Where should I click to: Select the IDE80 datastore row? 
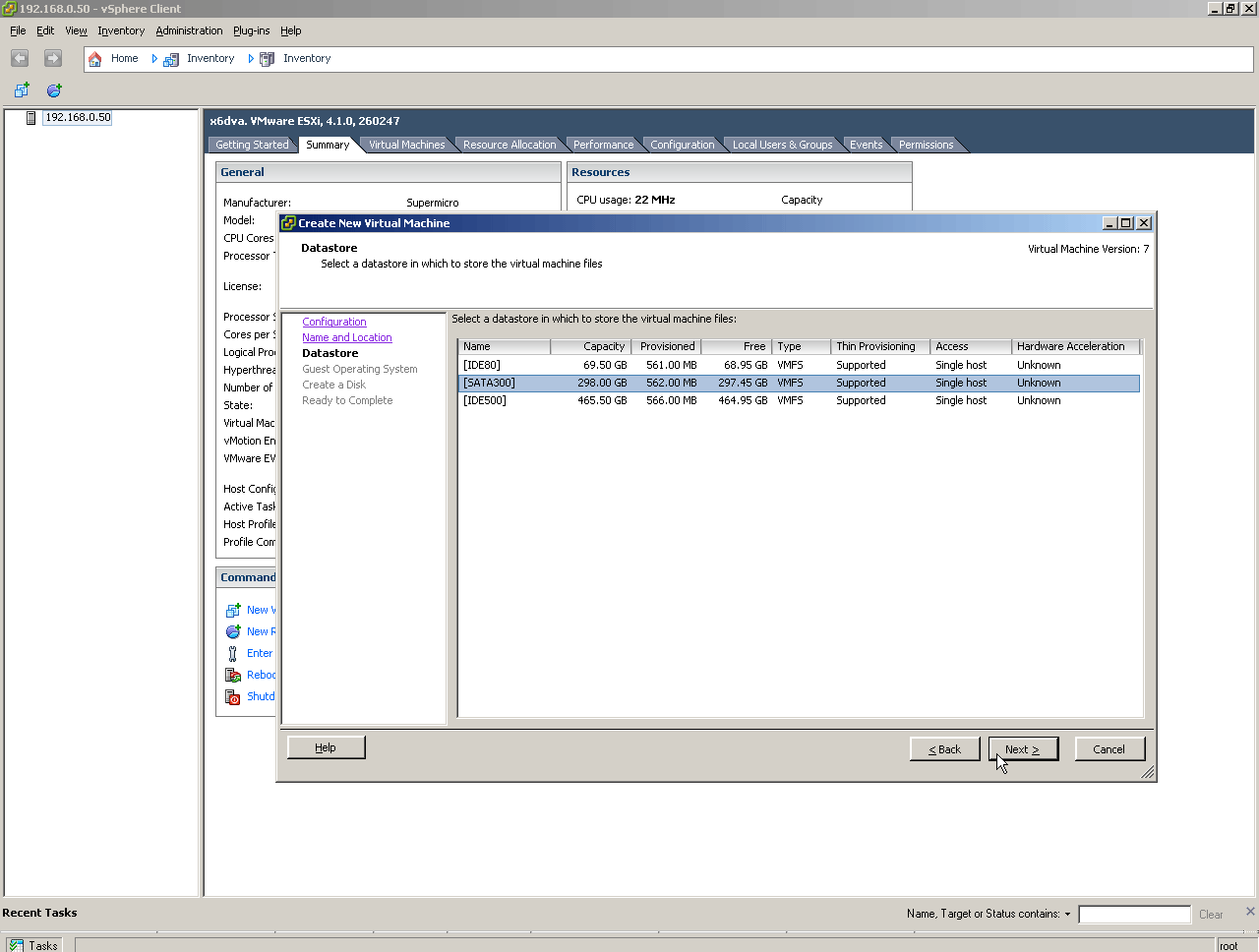799,365
